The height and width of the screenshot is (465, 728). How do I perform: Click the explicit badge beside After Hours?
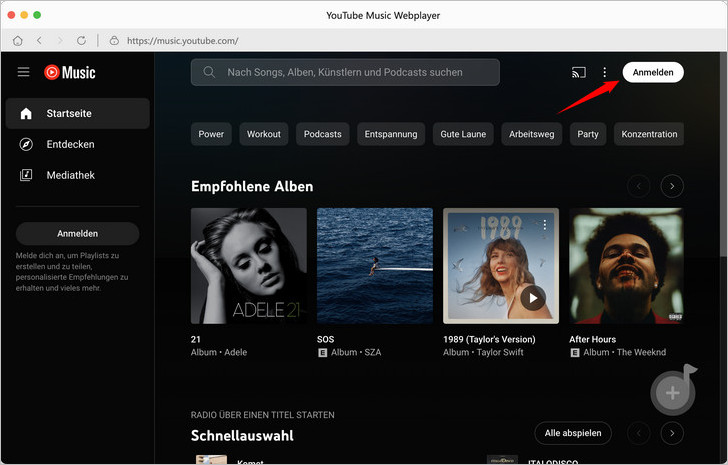pyautogui.click(x=575, y=353)
